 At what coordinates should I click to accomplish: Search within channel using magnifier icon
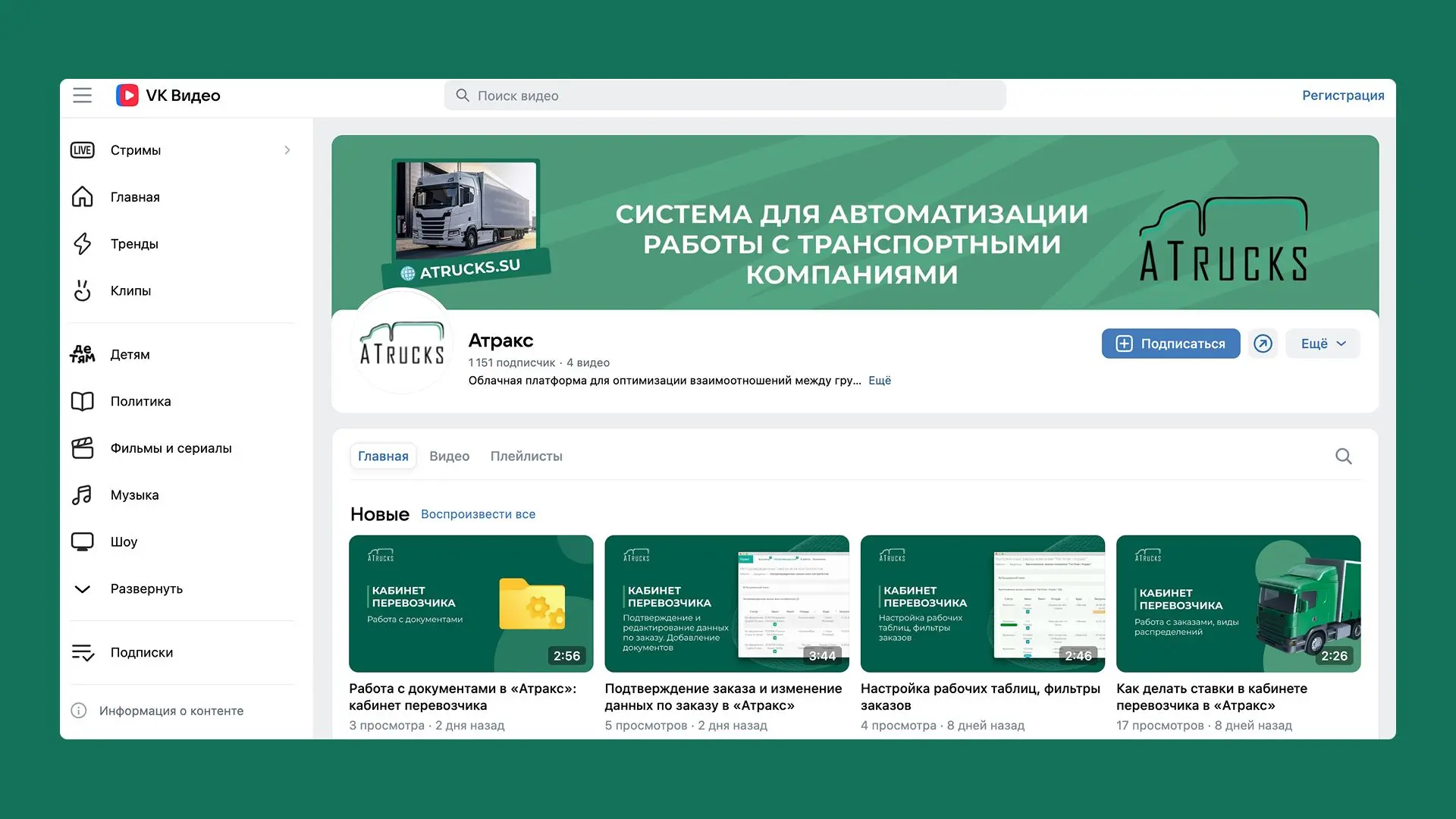pyautogui.click(x=1343, y=457)
